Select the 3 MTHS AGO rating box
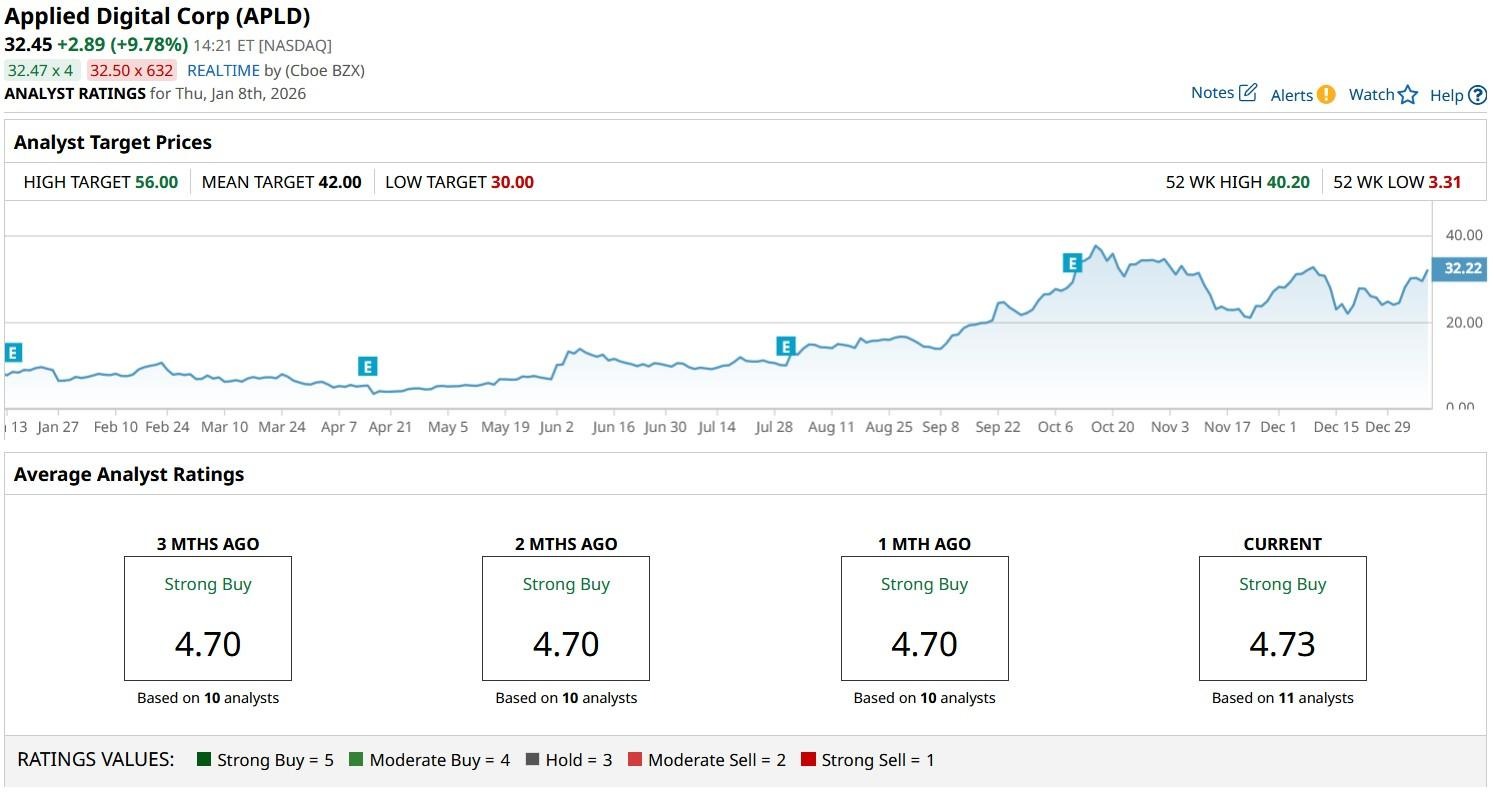 (208, 619)
